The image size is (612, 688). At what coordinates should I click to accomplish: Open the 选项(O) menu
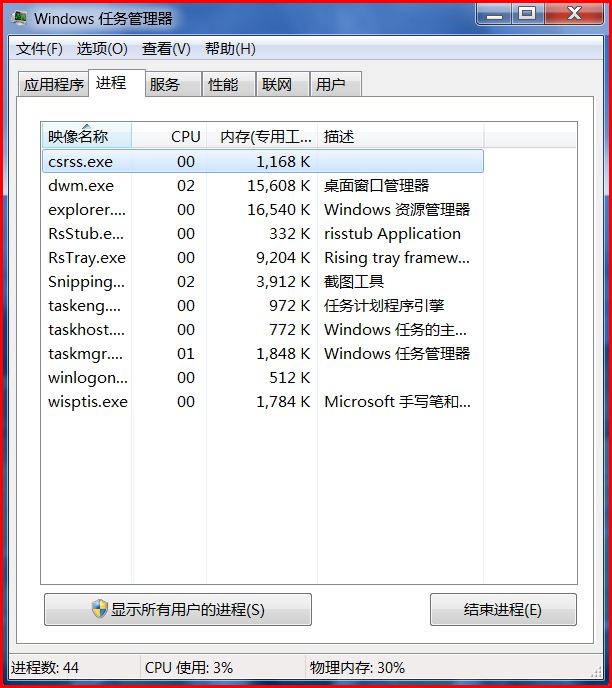click(x=102, y=49)
